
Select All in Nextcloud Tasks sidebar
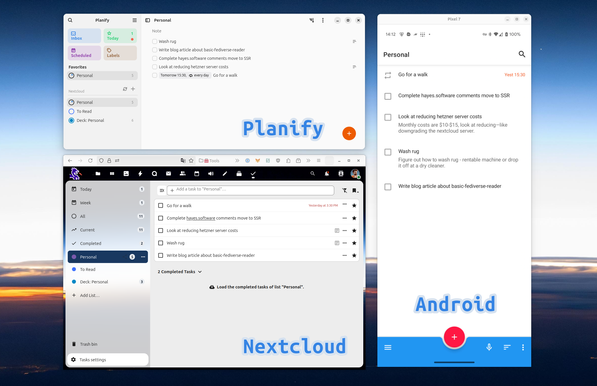tap(108, 216)
